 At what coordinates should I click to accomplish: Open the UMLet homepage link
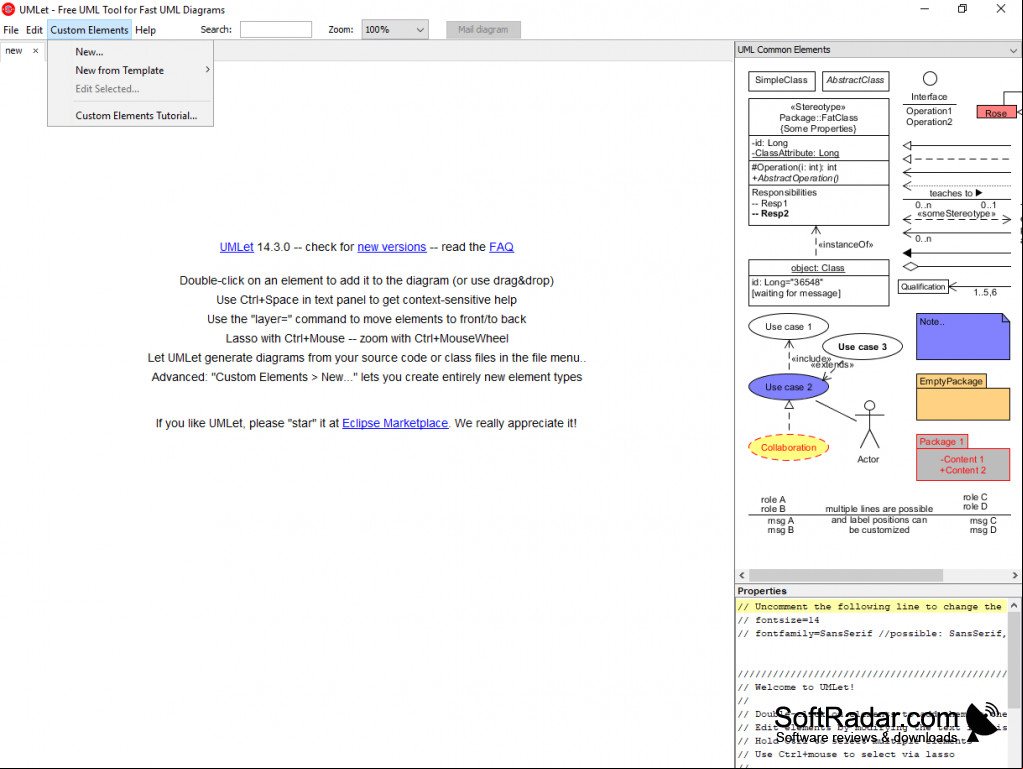point(236,247)
